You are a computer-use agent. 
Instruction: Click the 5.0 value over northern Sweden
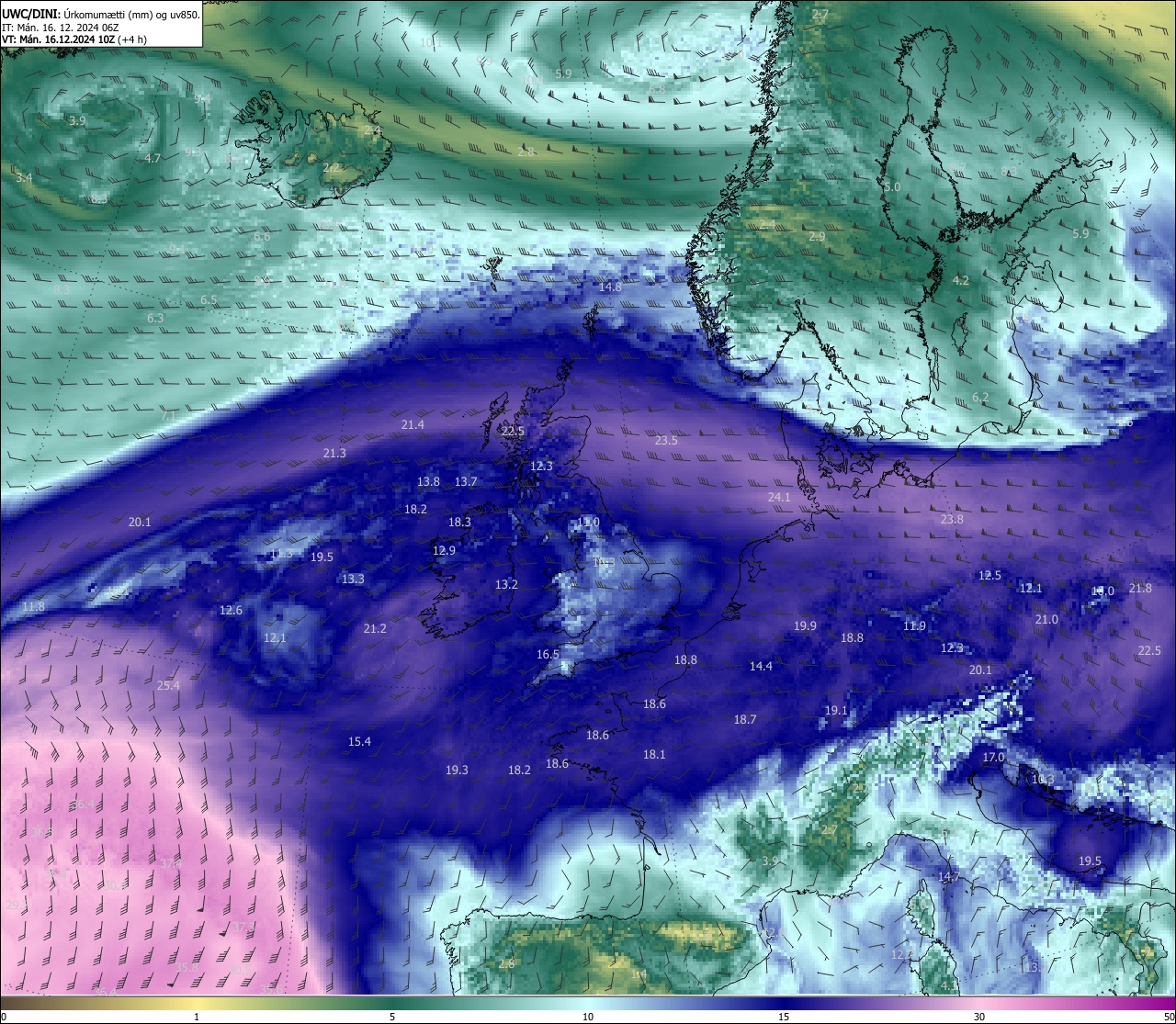click(x=892, y=186)
